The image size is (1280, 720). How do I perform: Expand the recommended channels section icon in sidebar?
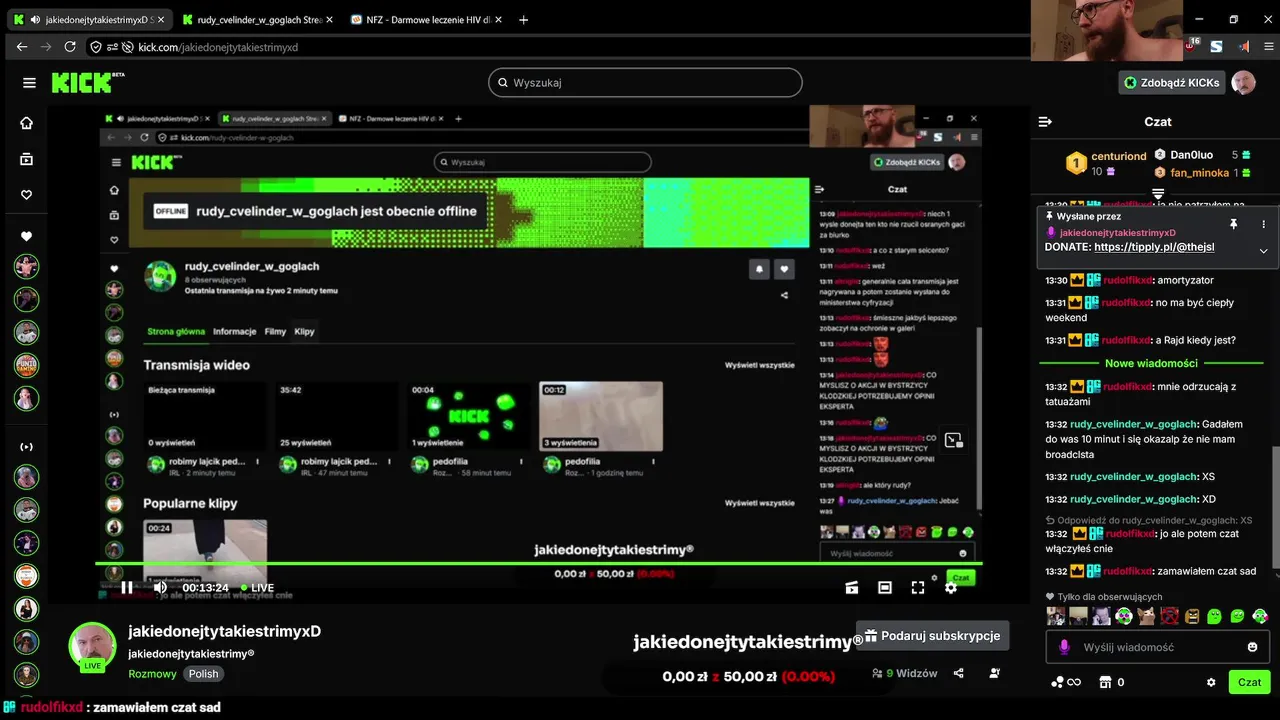click(27, 447)
